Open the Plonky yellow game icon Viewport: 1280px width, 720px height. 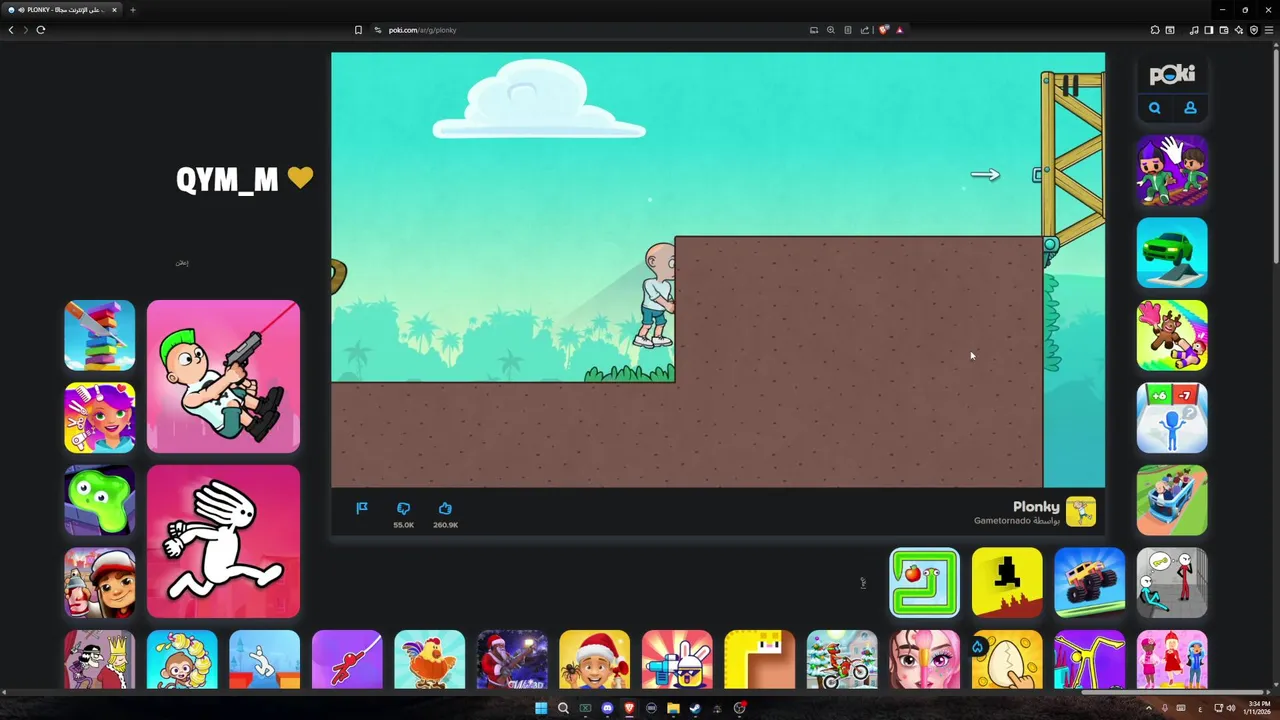click(1081, 512)
